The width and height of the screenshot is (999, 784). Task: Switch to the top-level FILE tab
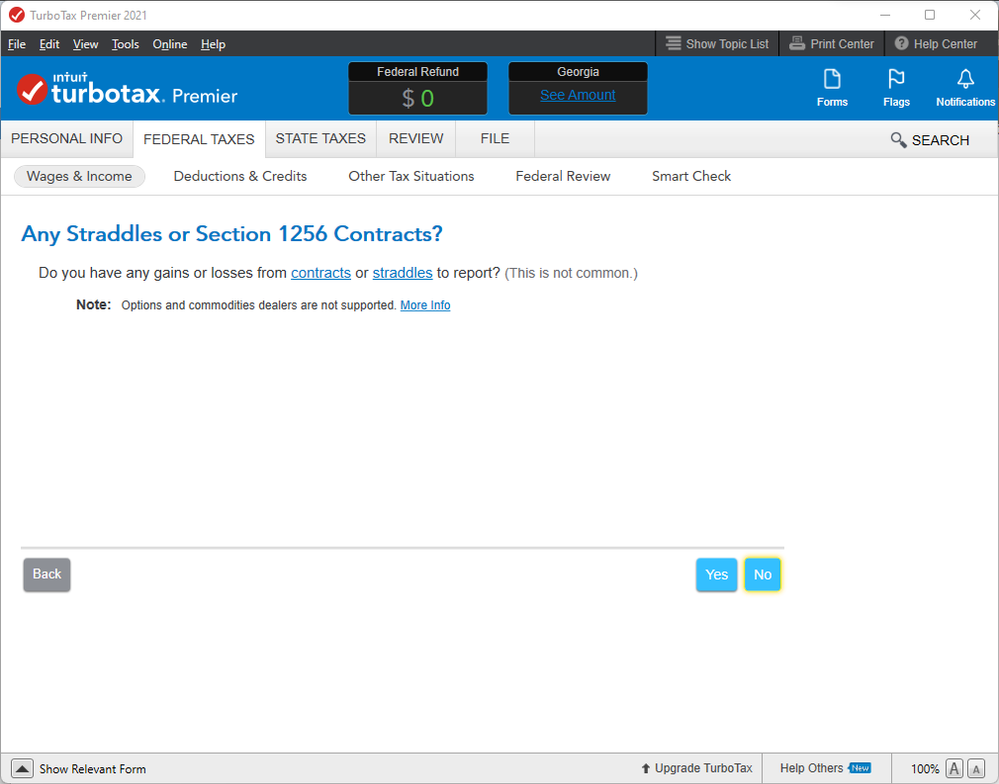click(495, 139)
